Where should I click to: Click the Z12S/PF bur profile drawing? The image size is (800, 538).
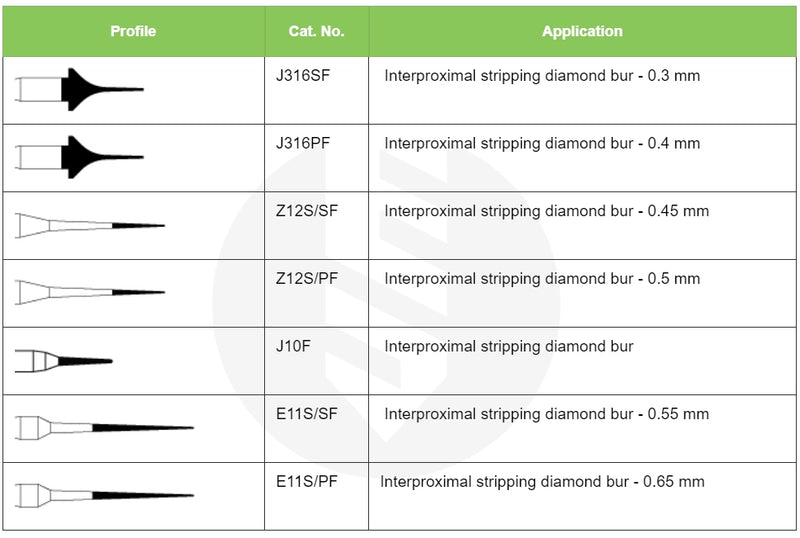90,292
